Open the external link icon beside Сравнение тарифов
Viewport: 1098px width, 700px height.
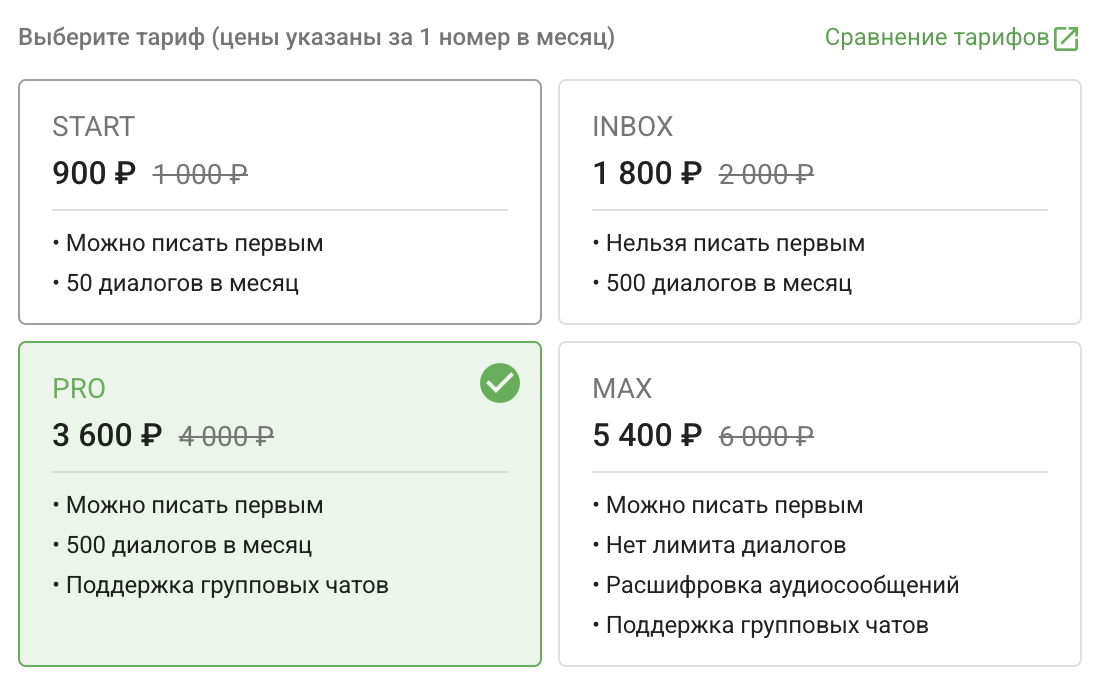[x=1066, y=39]
